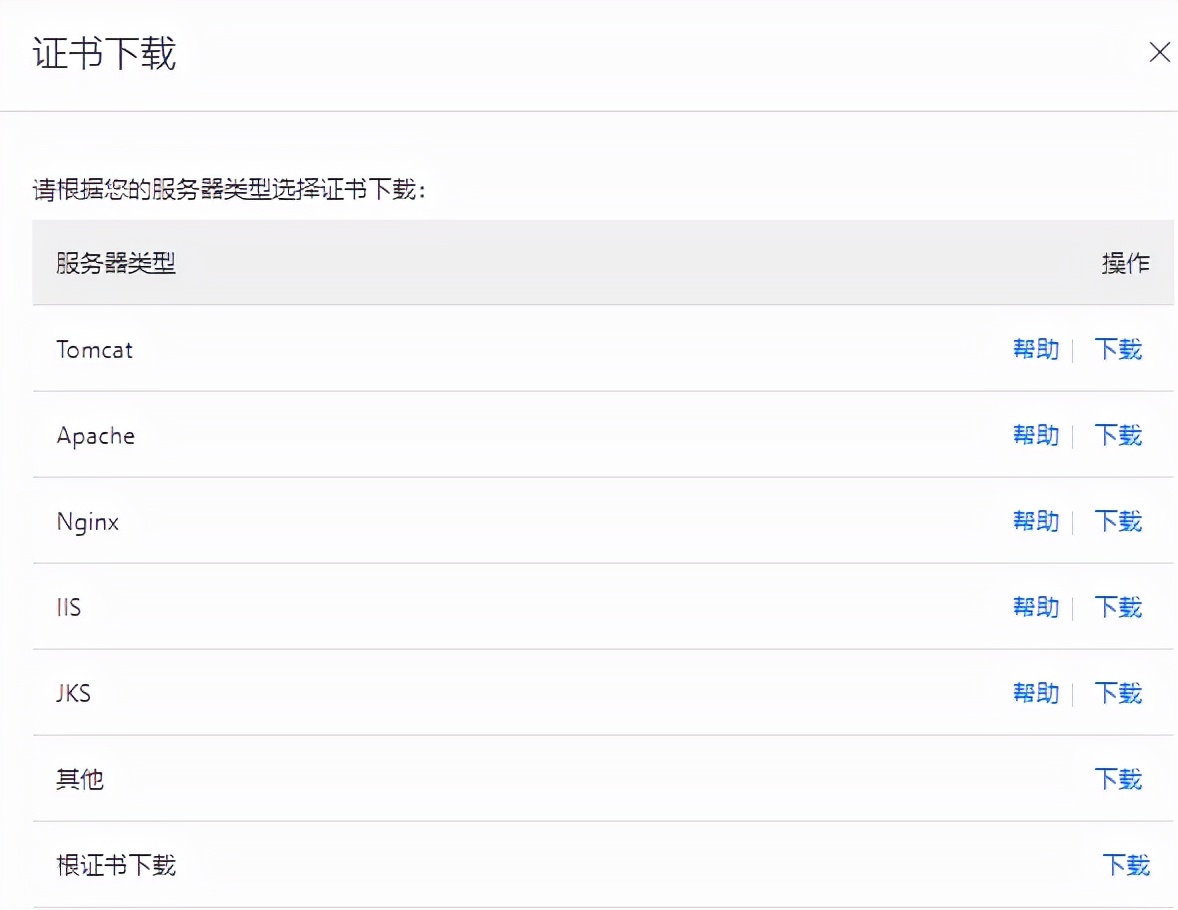1178x910 pixels.
Task: Select the IIS row label
Action: click(69, 607)
